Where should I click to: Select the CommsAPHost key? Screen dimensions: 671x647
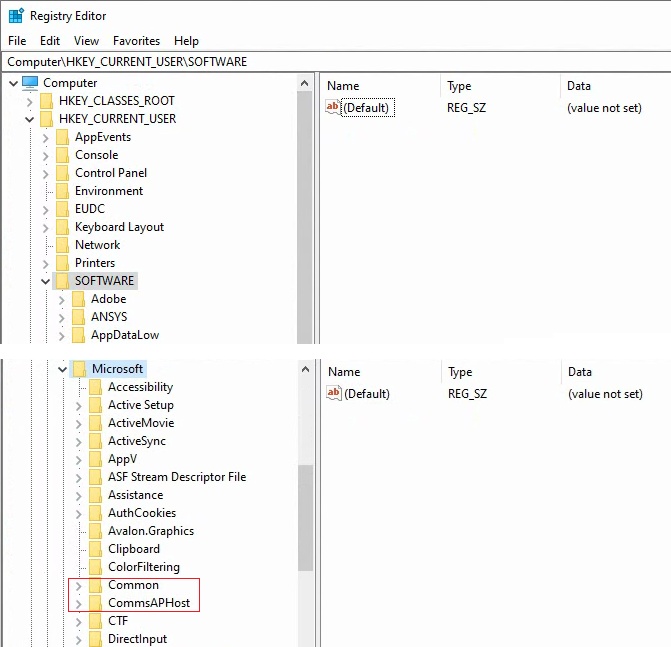(148, 603)
